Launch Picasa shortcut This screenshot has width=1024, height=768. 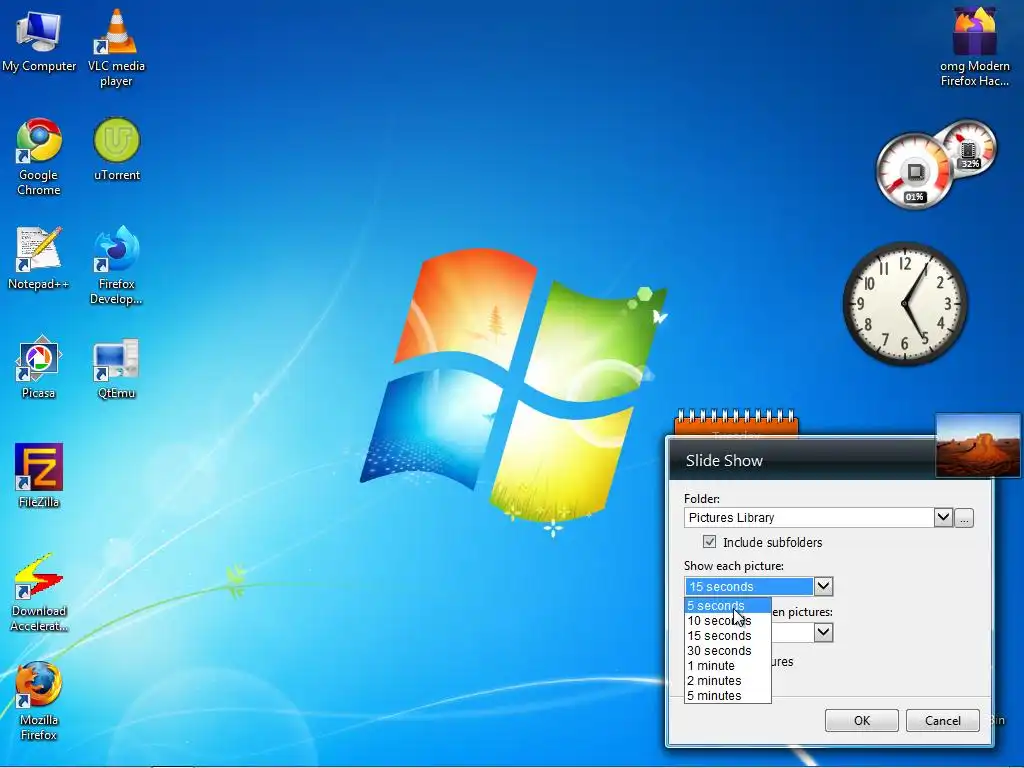pos(39,367)
